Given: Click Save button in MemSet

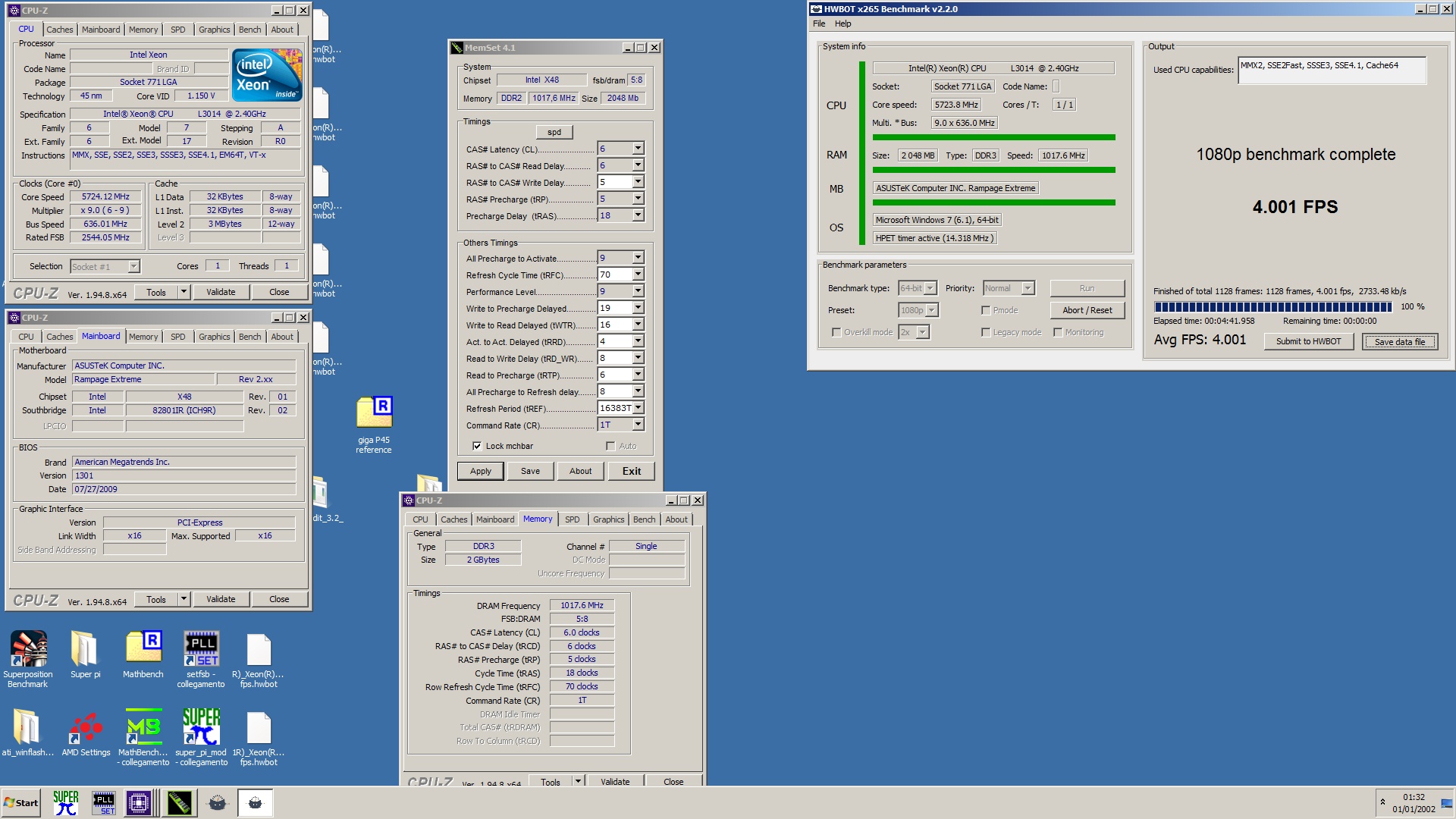Looking at the screenshot, I should click(x=531, y=471).
